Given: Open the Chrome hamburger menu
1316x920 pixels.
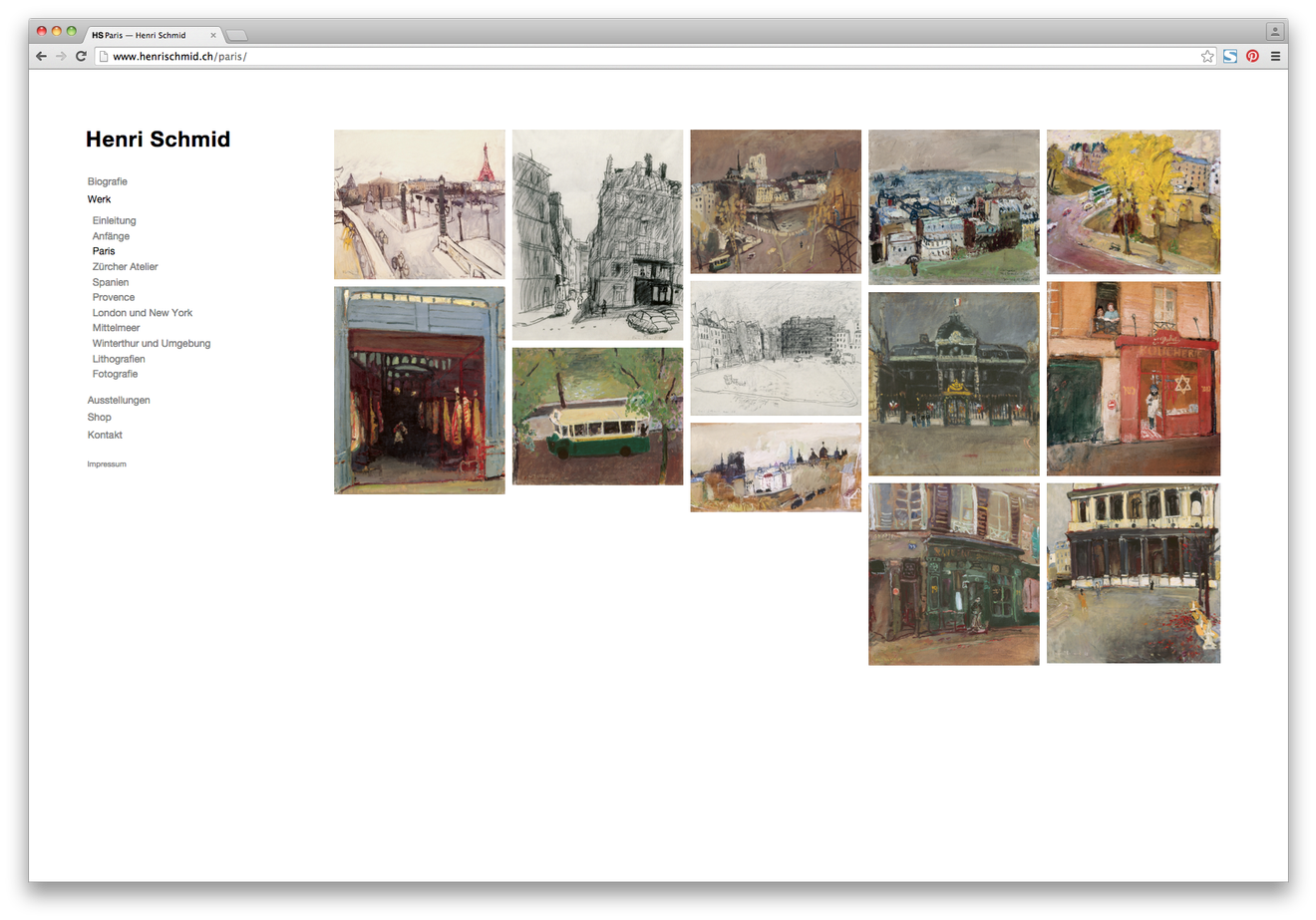Looking at the screenshot, I should point(1275,57).
